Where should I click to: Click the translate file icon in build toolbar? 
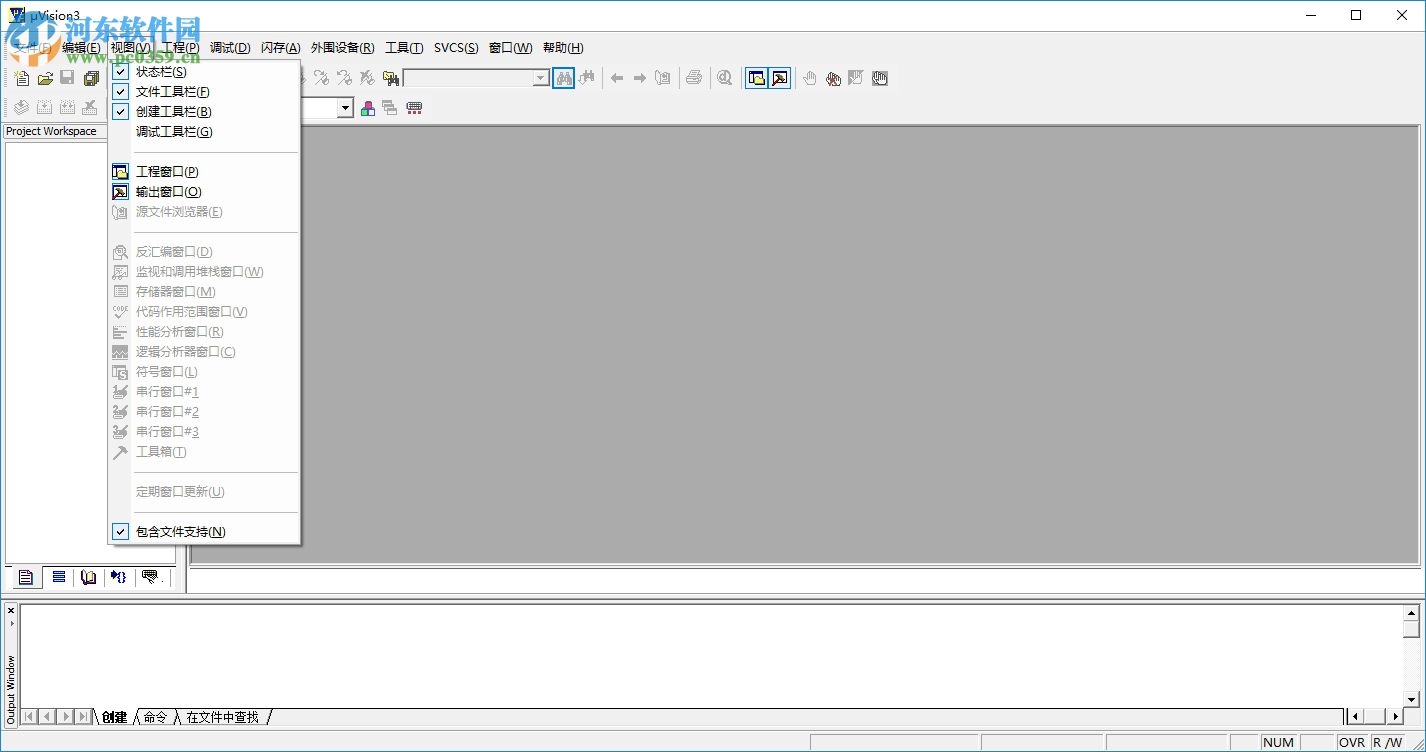pos(21,108)
